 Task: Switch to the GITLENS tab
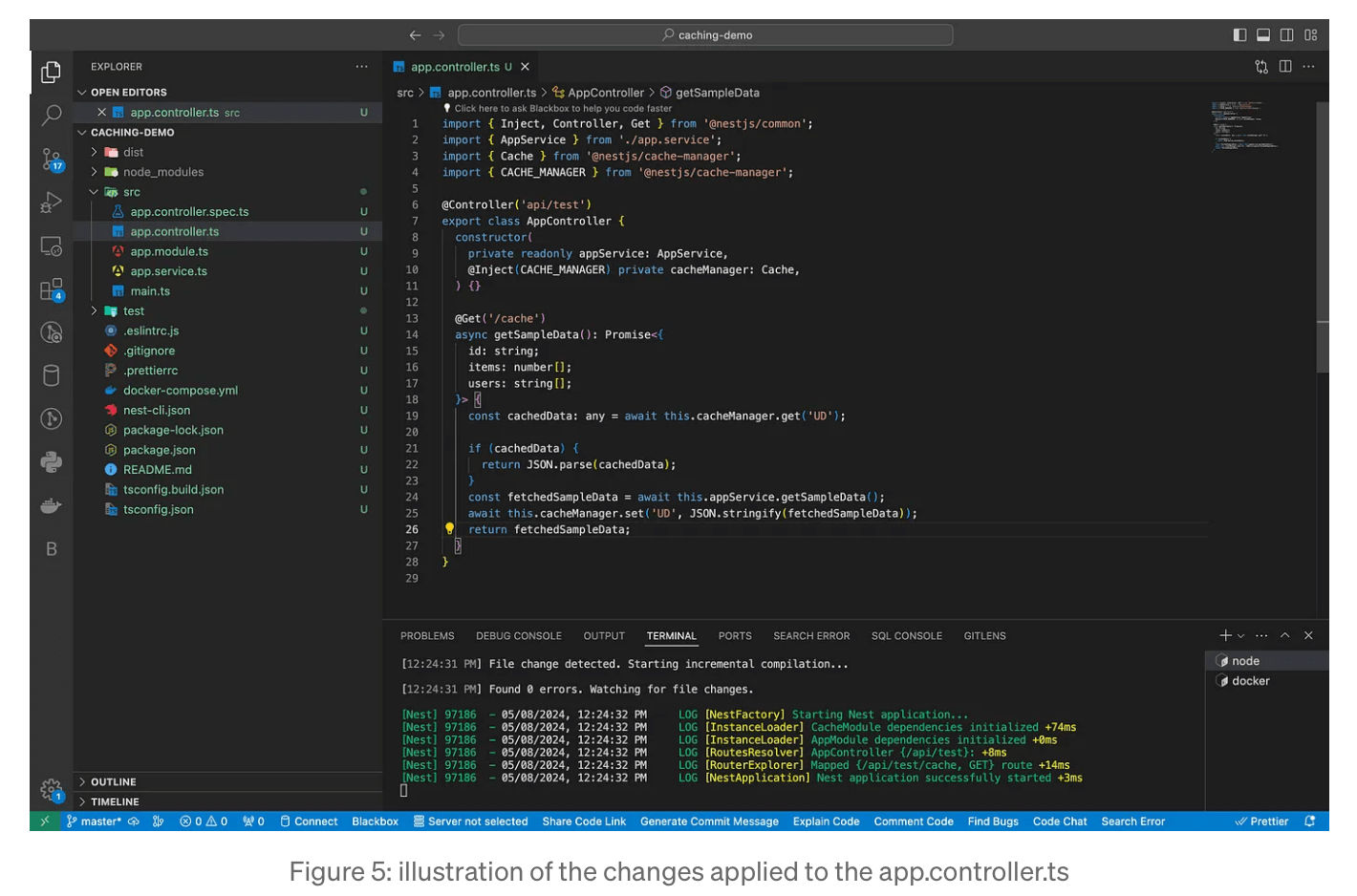[x=984, y=636]
